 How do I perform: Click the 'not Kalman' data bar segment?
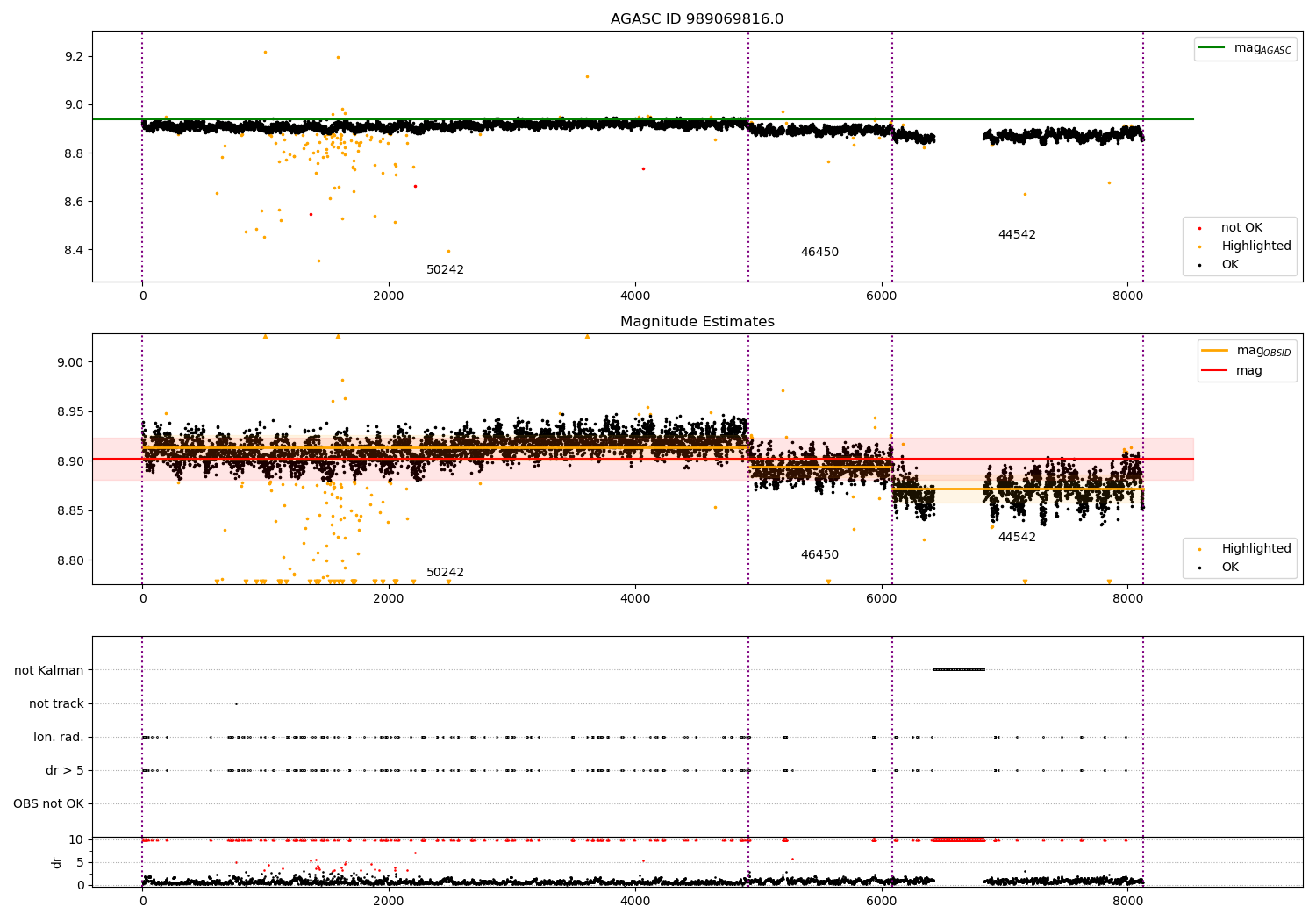(x=959, y=670)
